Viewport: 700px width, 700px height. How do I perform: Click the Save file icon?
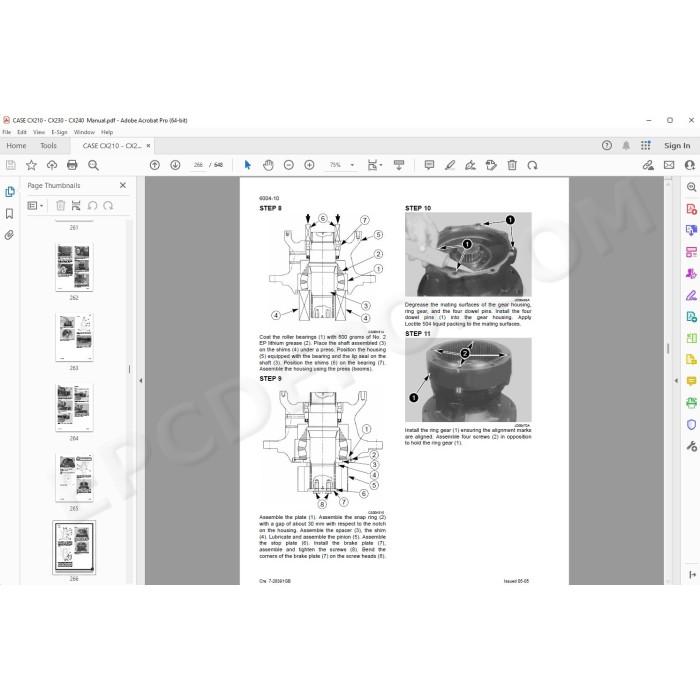point(10,165)
